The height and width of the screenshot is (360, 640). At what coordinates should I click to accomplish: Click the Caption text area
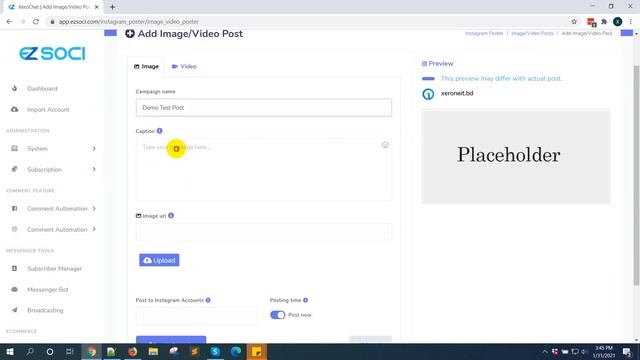click(264, 169)
